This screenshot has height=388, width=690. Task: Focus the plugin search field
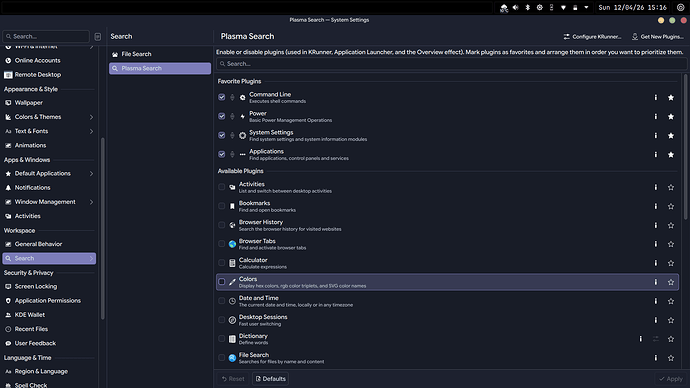click(451, 64)
